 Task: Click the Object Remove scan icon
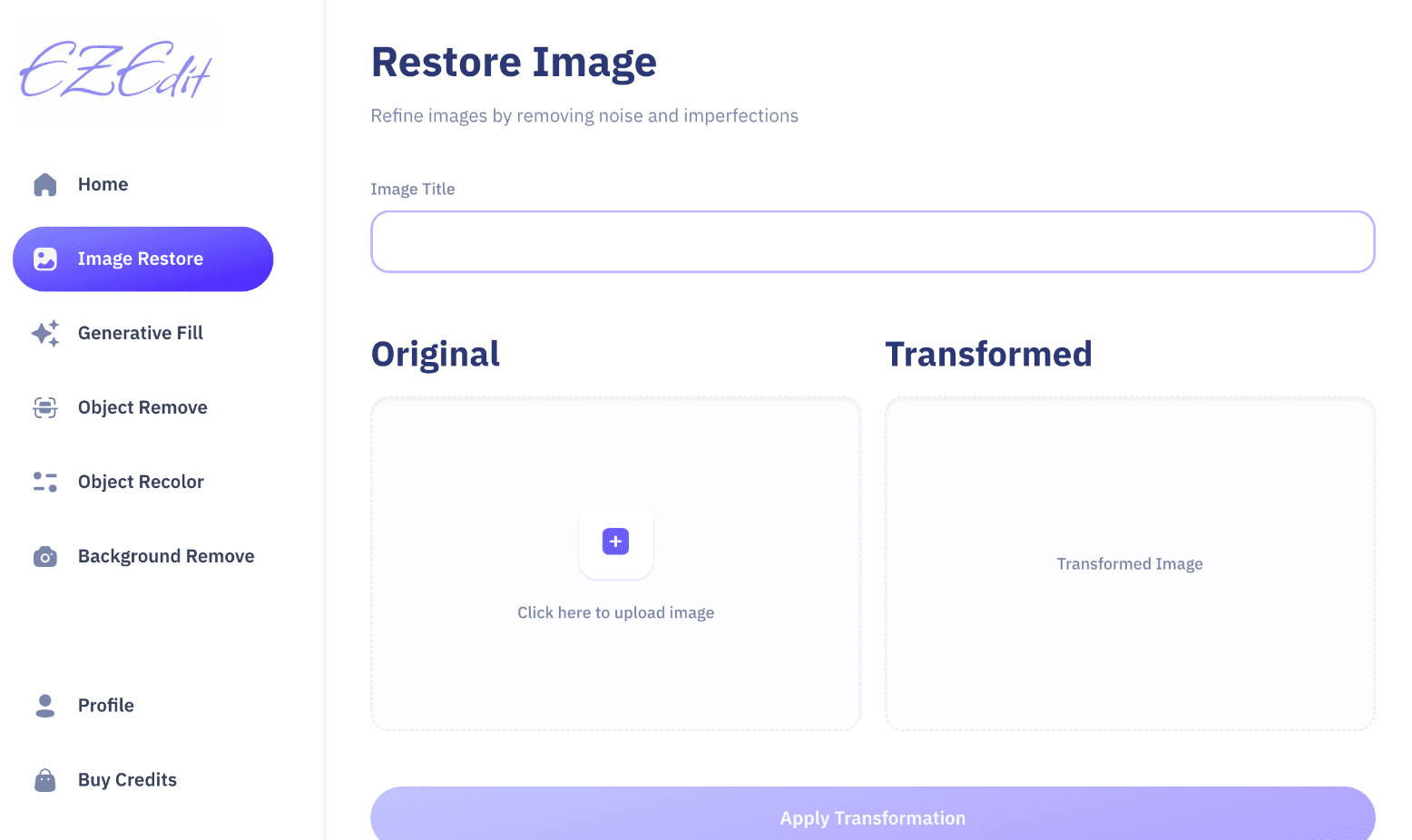click(45, 408)
